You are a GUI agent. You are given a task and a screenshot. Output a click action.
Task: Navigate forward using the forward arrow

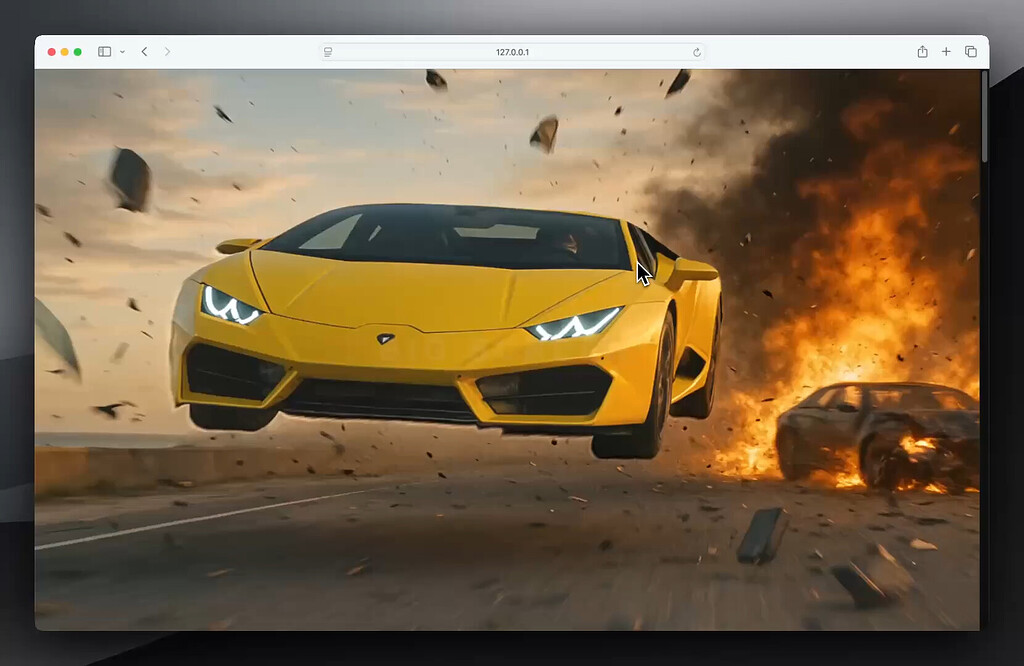click(x=168, y=51)
